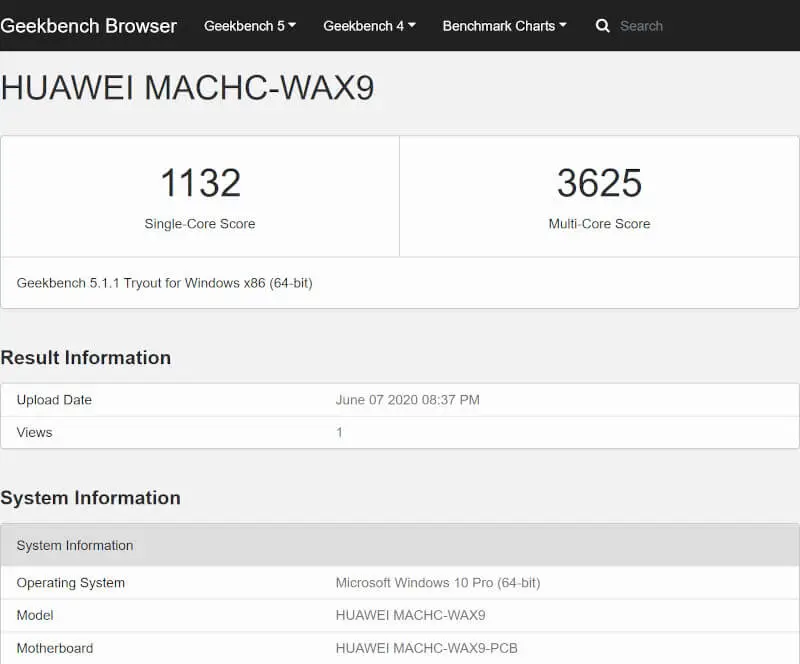Click the Single-Core Score label
The width and height of the screenshot is (800, 664).
[200, 224]
